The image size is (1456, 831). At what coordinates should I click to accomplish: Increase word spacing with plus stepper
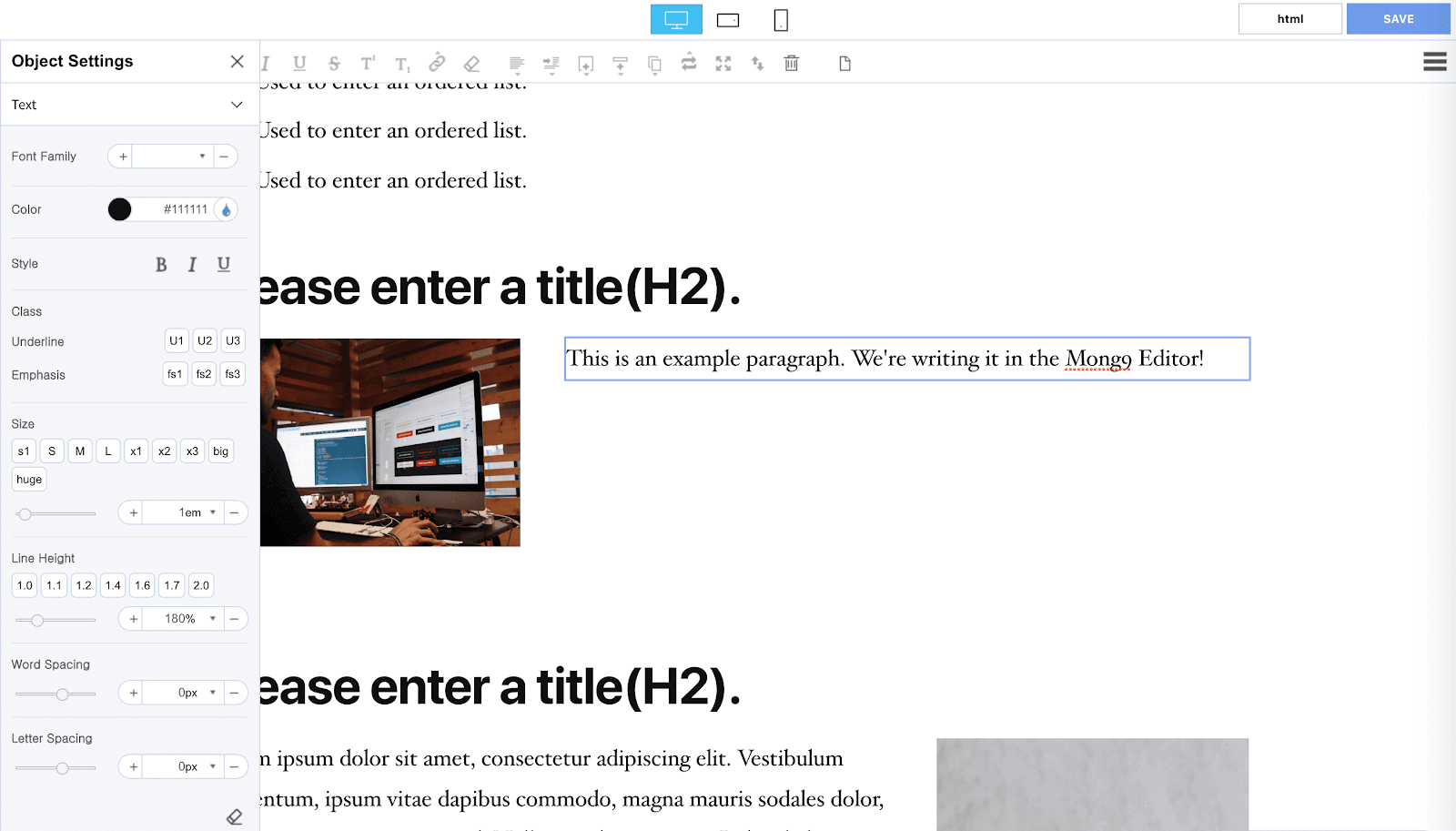click(x=133, y=693)
